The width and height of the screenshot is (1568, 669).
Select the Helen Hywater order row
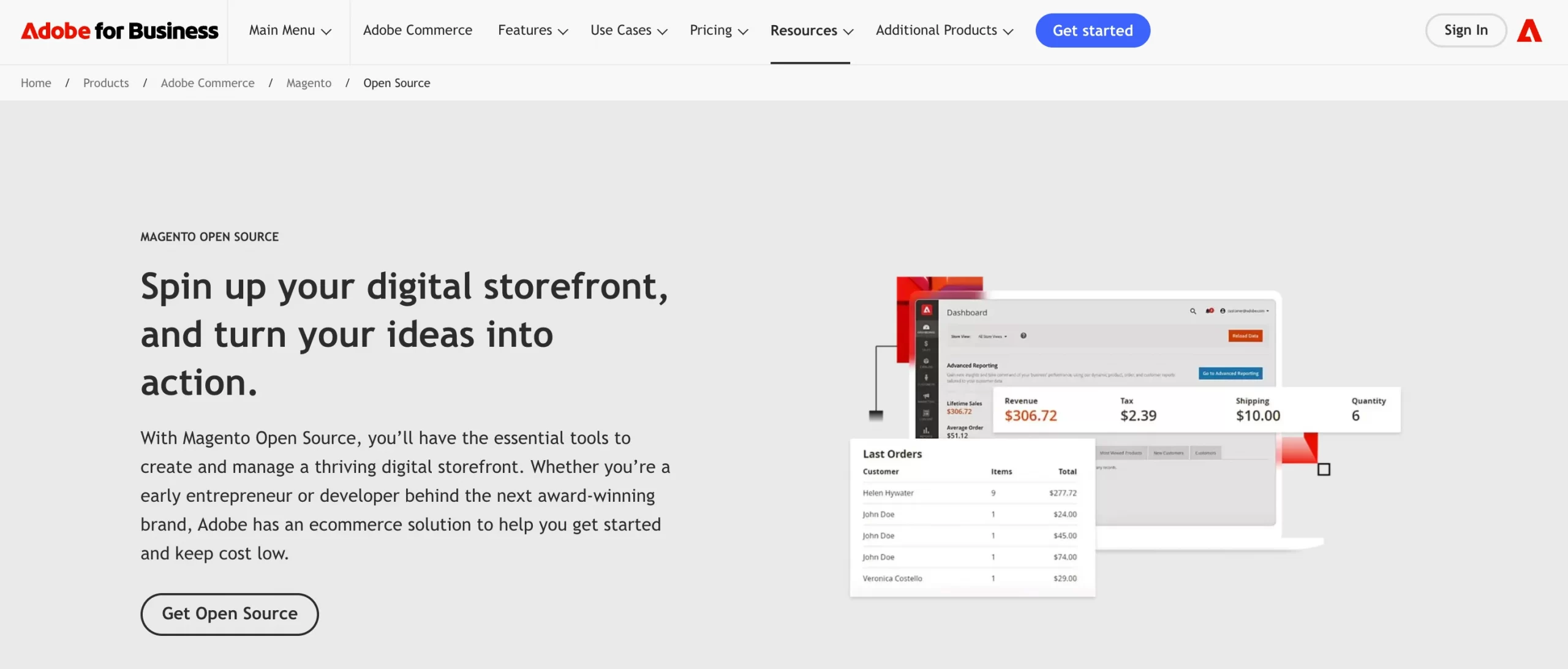970,493
